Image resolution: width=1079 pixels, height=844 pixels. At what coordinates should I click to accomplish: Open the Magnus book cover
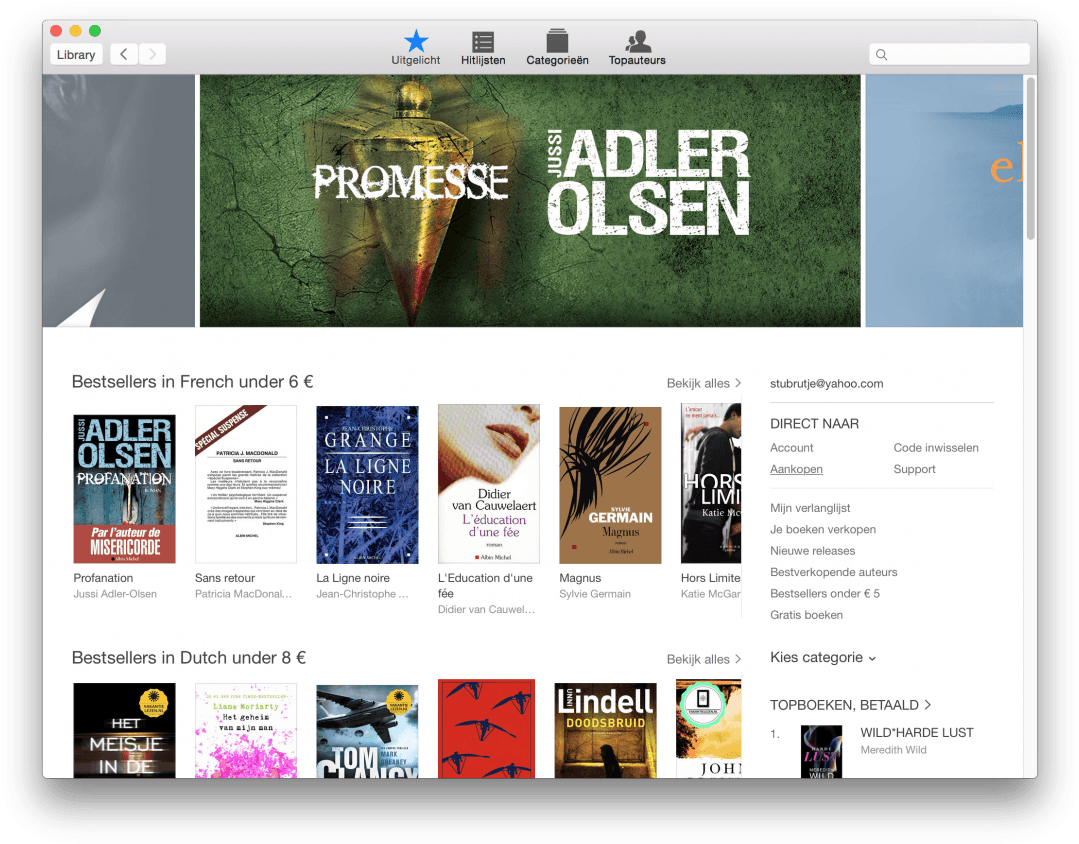pyautogui.click(x=610, y=485)
